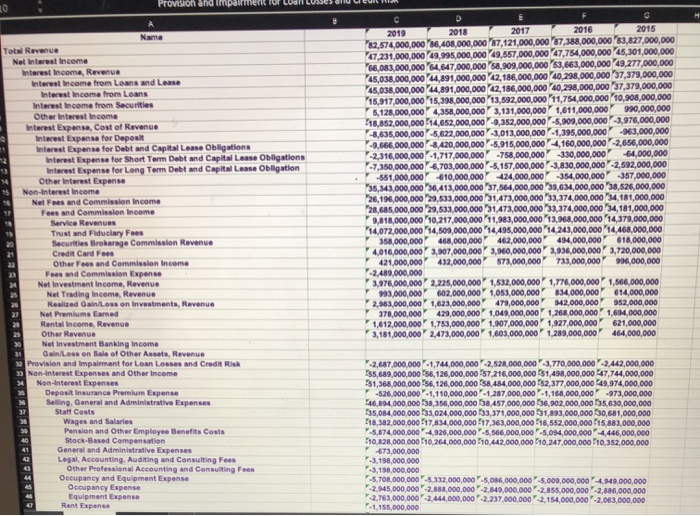700x516 pixels.
Task: Select Securities Brokerage Commission Revenue cell
Action: click(x=132, y=243)
